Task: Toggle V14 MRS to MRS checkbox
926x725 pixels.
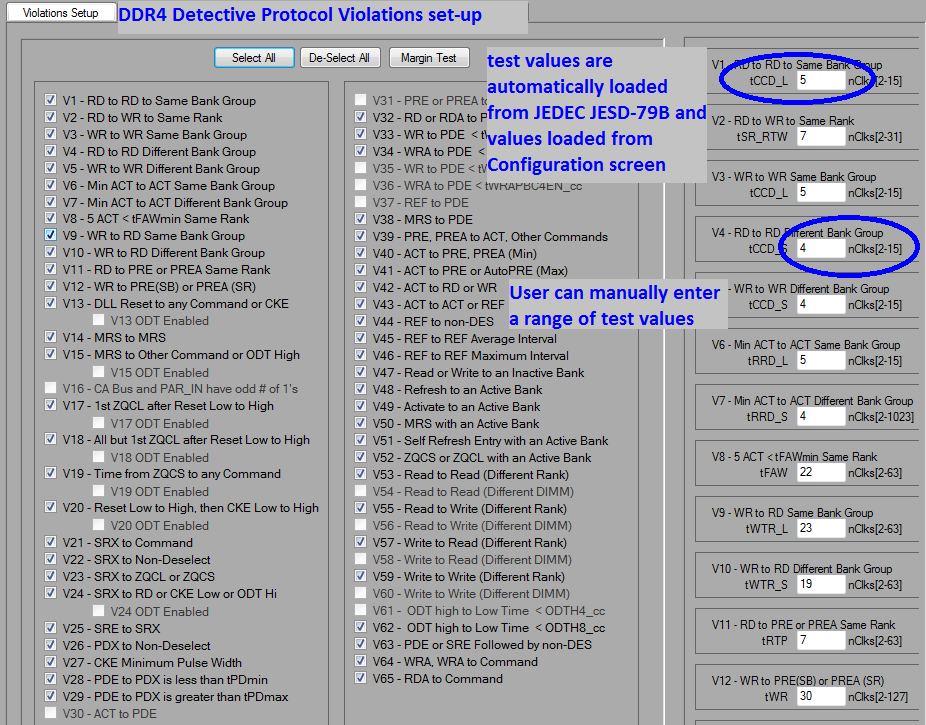Action: click(x=51, y=337)
